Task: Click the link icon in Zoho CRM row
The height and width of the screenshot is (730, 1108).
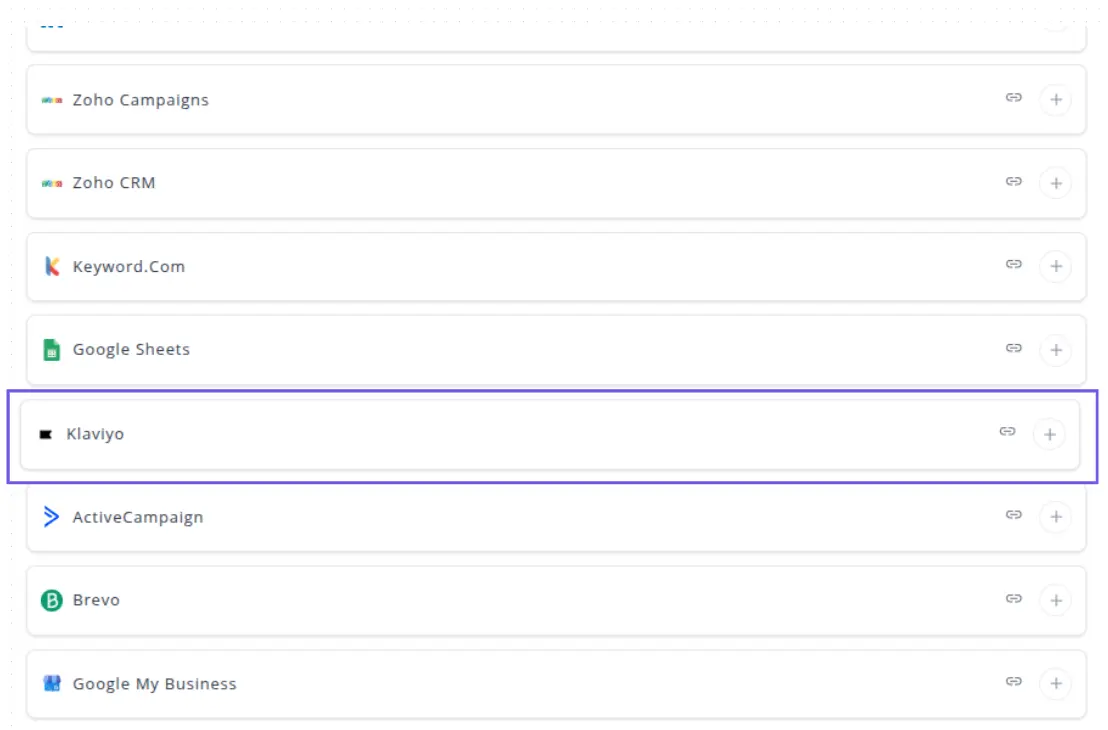Action: (x=1014, y=181)
